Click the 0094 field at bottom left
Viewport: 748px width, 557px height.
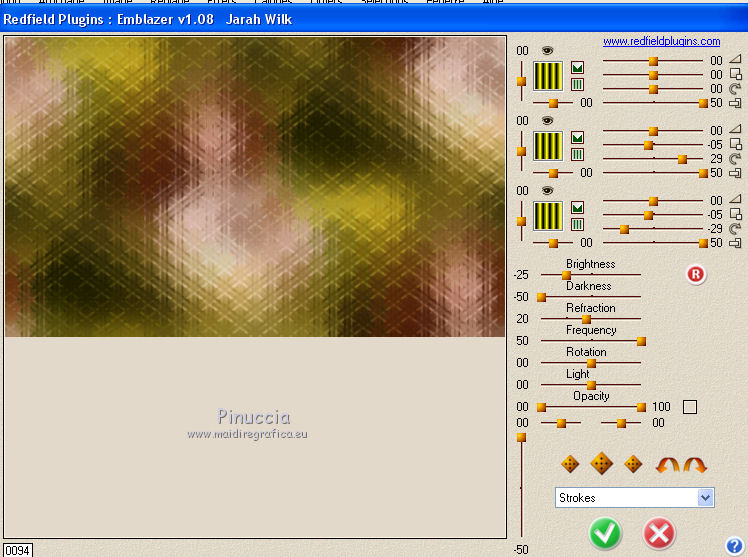[18, 550]
